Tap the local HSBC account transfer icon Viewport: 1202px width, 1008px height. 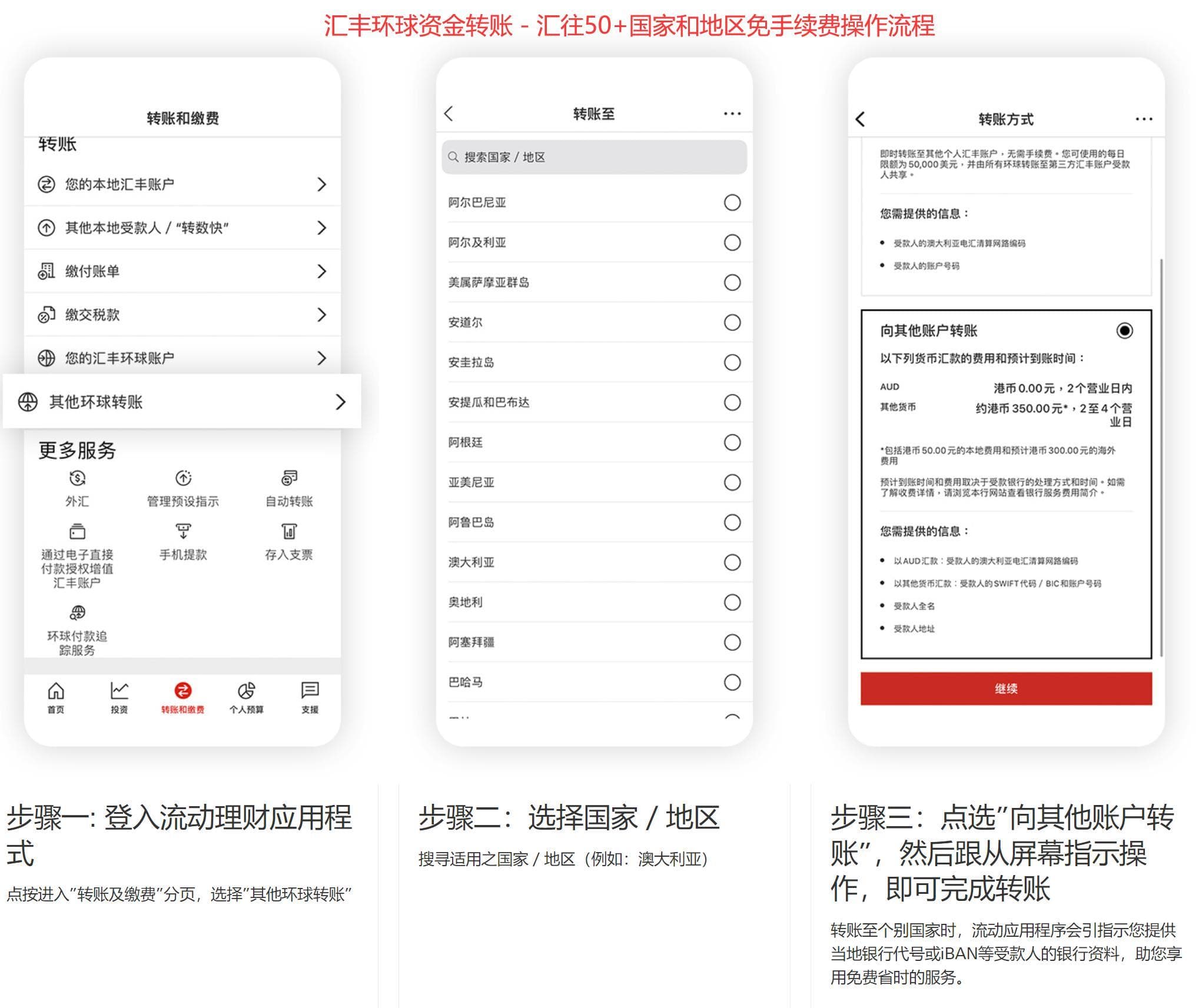click(x=47, y=184)
